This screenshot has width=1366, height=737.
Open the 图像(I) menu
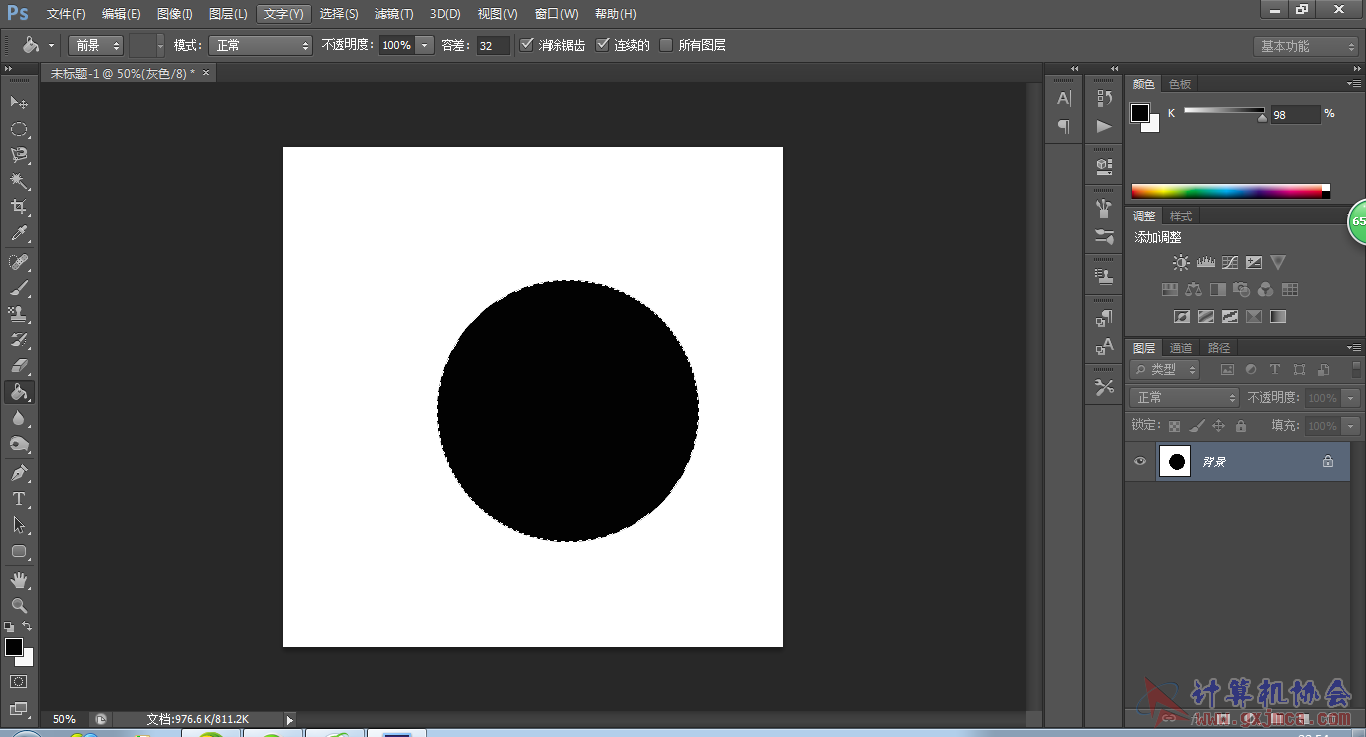coord(174,14)
